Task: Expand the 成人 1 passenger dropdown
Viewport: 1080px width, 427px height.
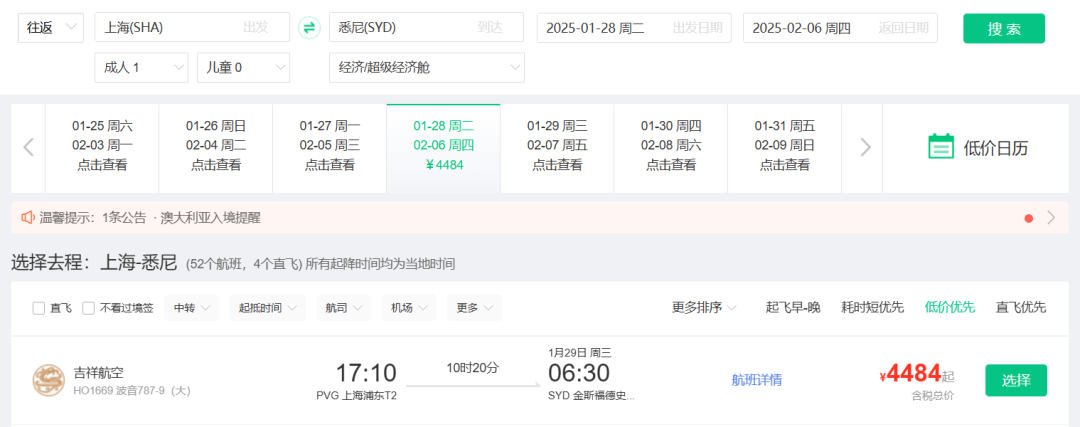Action: point(140,68)
